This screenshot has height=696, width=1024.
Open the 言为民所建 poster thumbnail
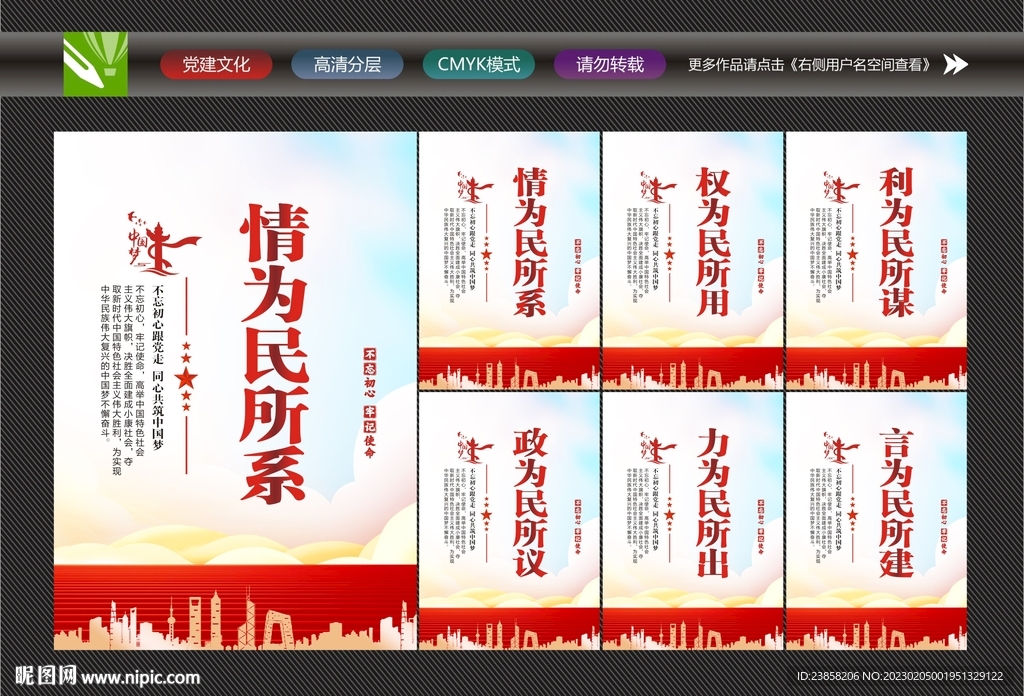[876, 521]
